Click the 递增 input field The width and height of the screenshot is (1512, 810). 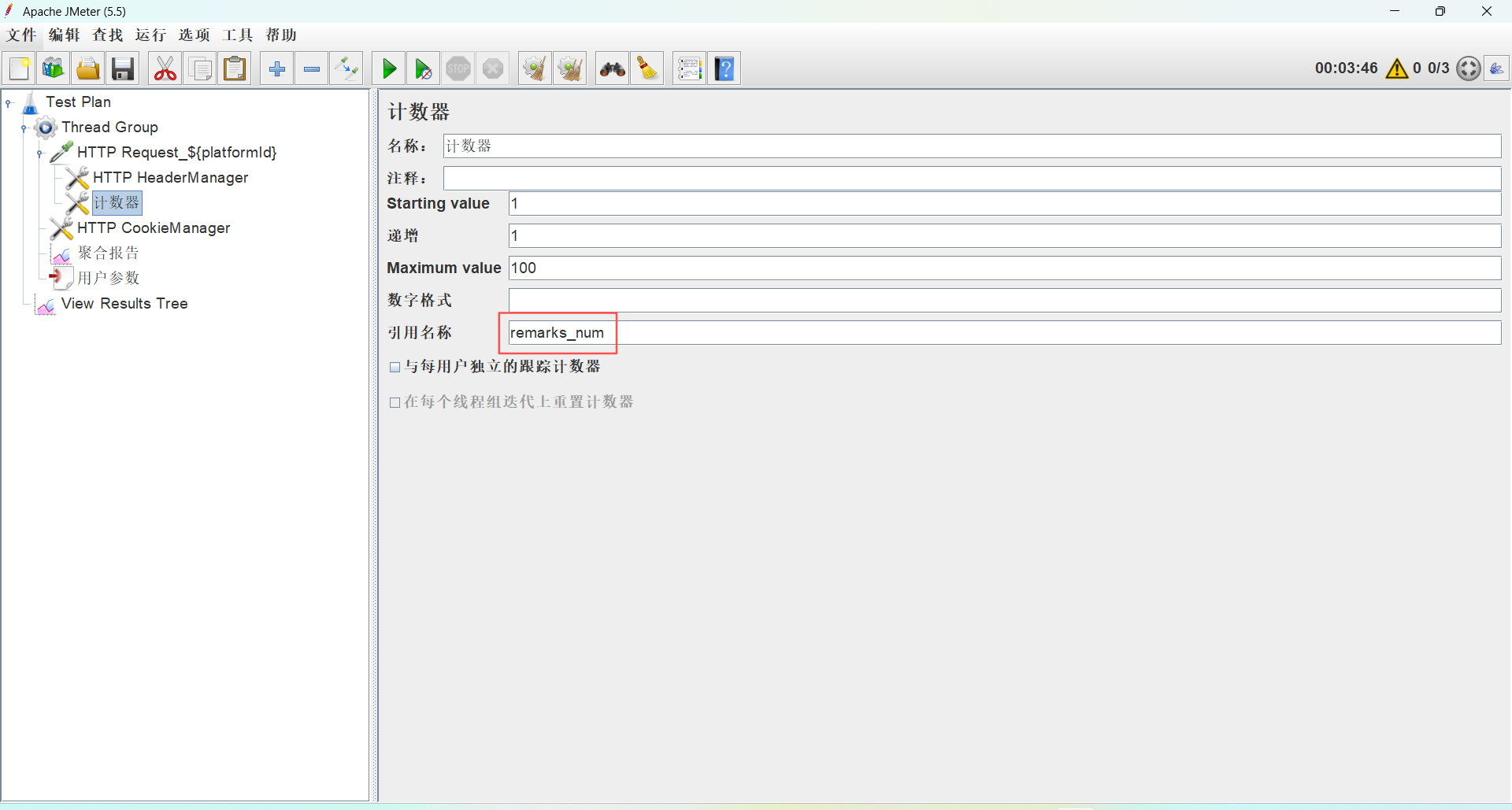click(1005, 236)
